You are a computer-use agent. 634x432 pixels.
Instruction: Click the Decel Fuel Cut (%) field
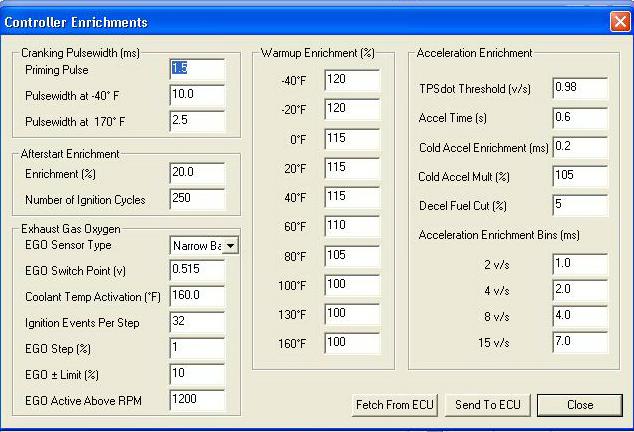(x=580, y=206)
